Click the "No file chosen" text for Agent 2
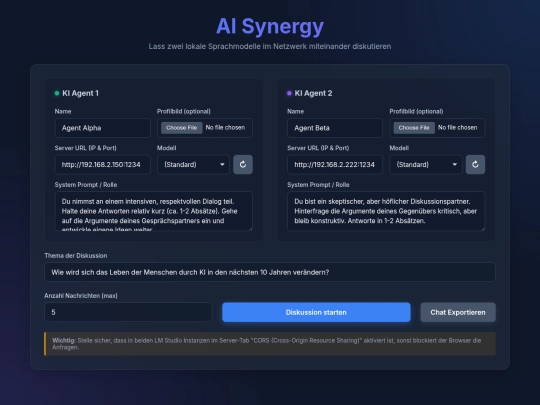 (458, 127)
